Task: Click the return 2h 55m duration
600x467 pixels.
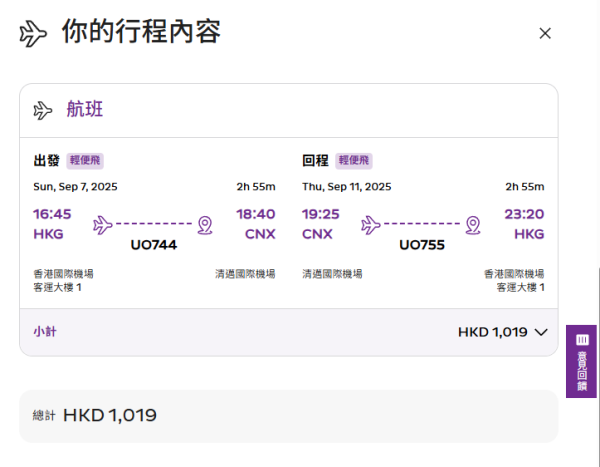Action: coord(525,187)
